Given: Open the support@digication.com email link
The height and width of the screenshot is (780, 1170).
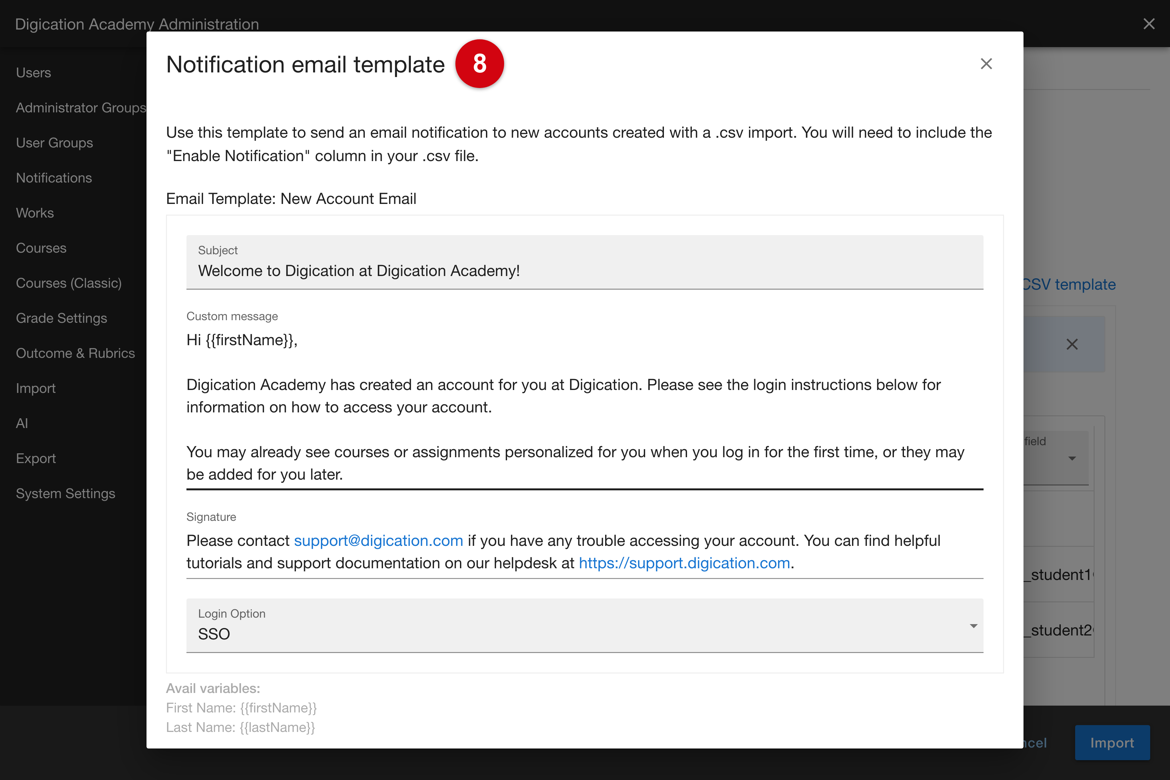Looking at the screenshot, I should click(378, 540).
